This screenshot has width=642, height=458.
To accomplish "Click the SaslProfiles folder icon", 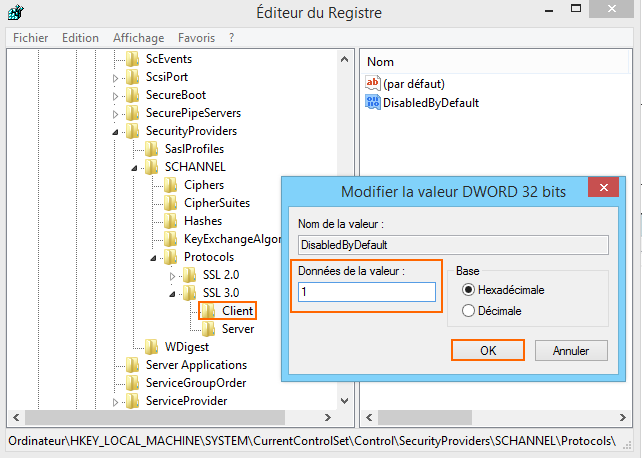I will [151, 149].
